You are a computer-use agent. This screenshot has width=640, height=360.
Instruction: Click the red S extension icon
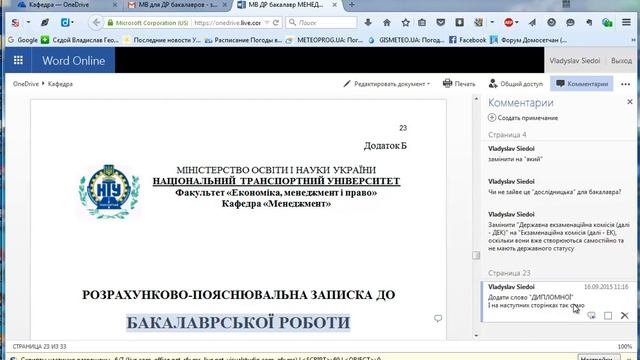tap(16, 22)
